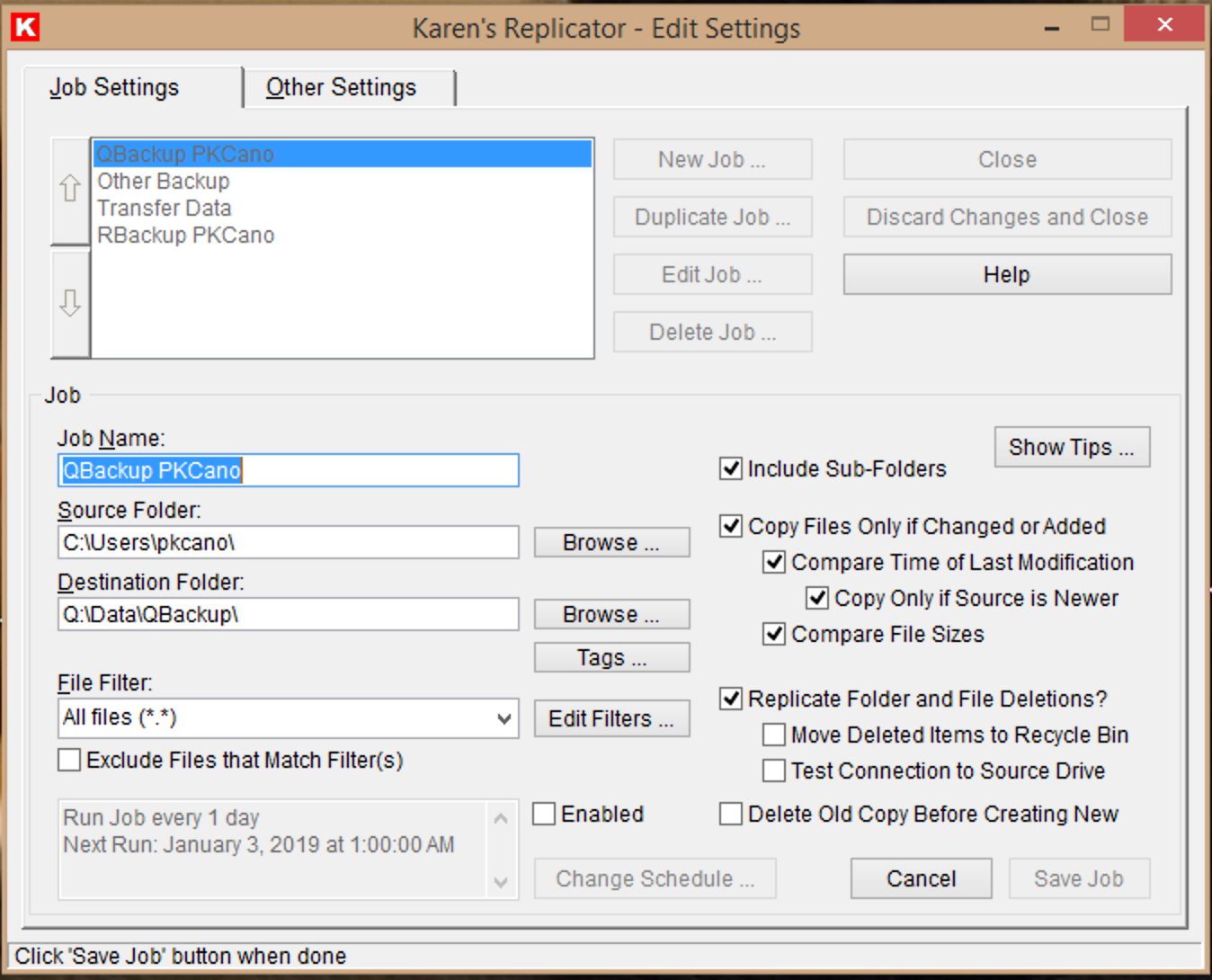Toggle Compare File Sizes checkbox
The height and width of the screenshot is (980, 1212).
(774, 634)
